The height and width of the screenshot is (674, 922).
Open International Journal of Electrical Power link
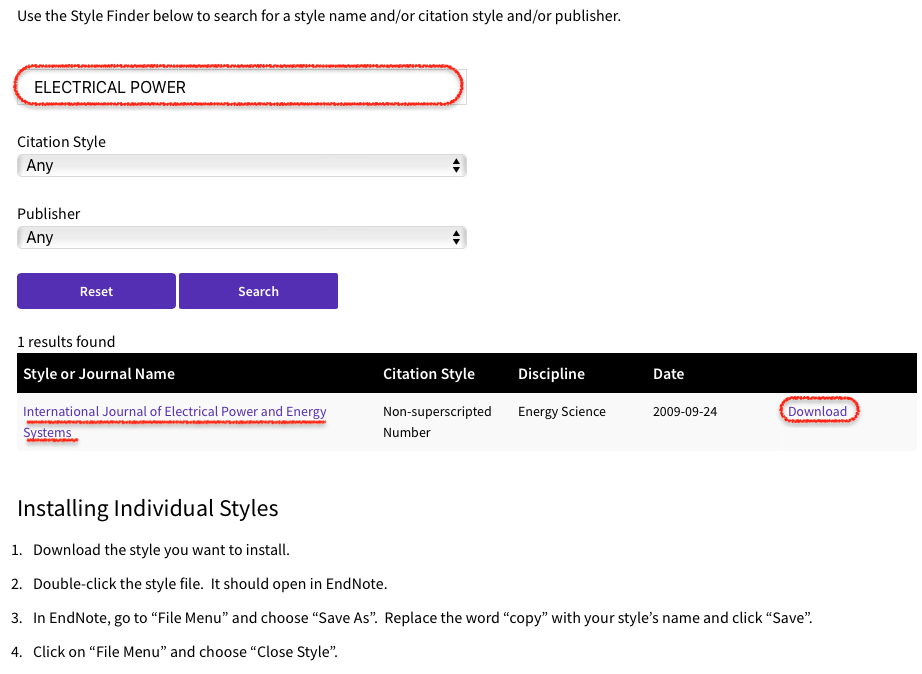point(175,422)
